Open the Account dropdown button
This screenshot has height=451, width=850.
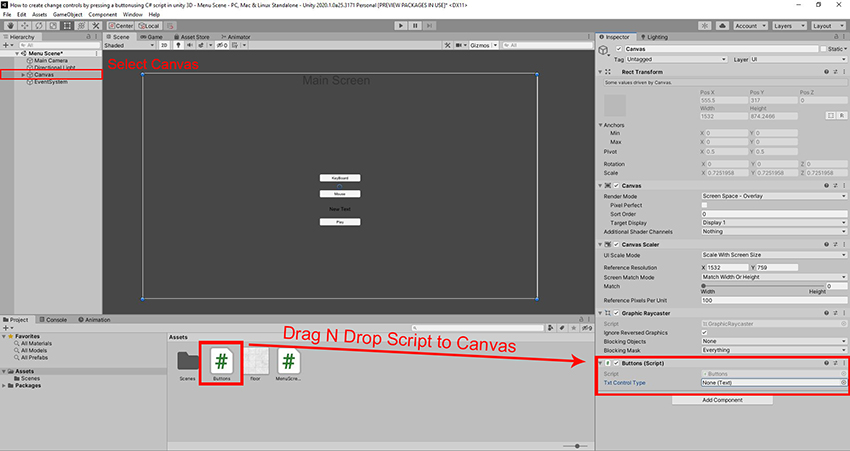click(750, 25)
